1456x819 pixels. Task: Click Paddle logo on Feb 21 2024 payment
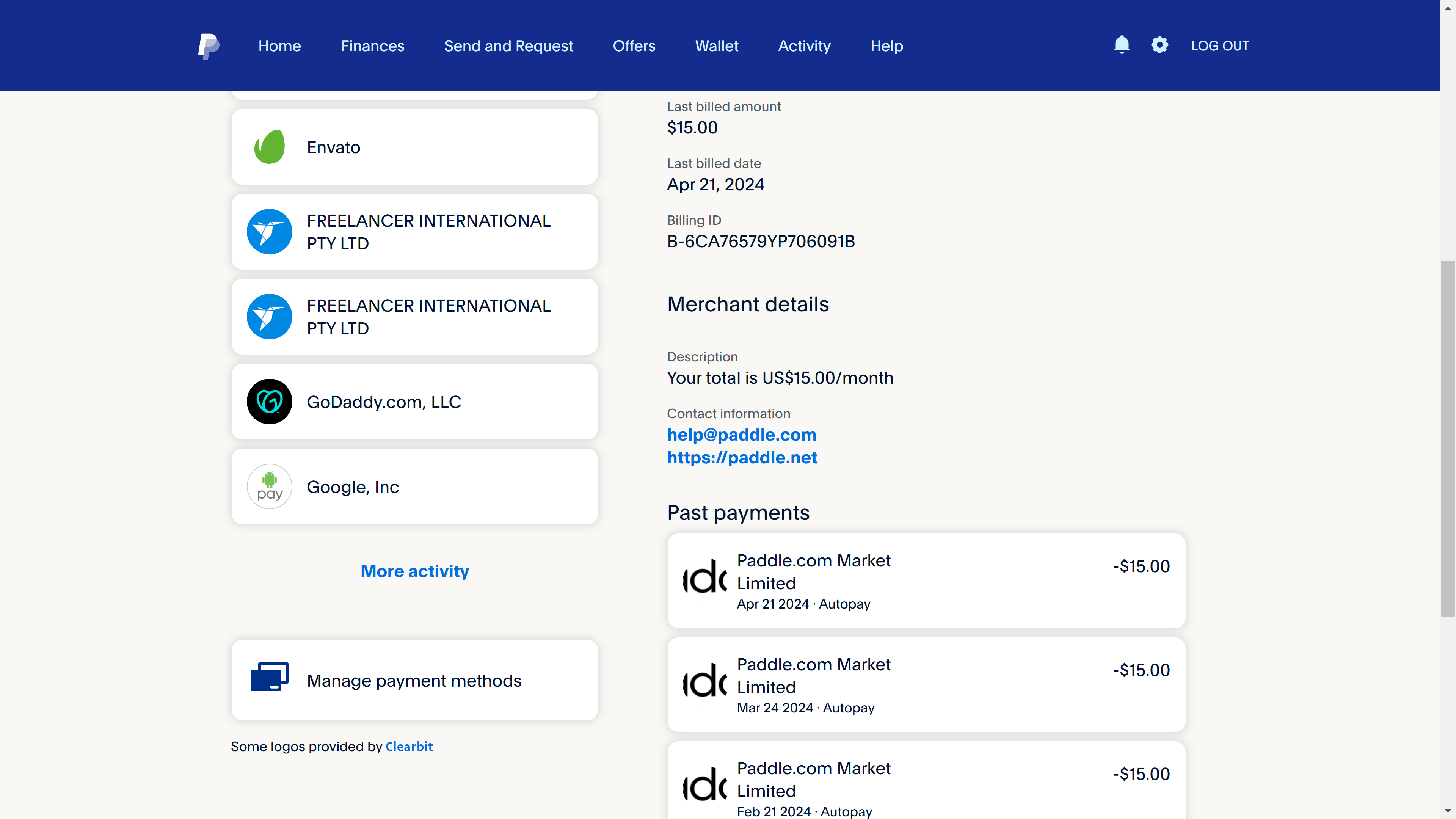coord(705,784)
